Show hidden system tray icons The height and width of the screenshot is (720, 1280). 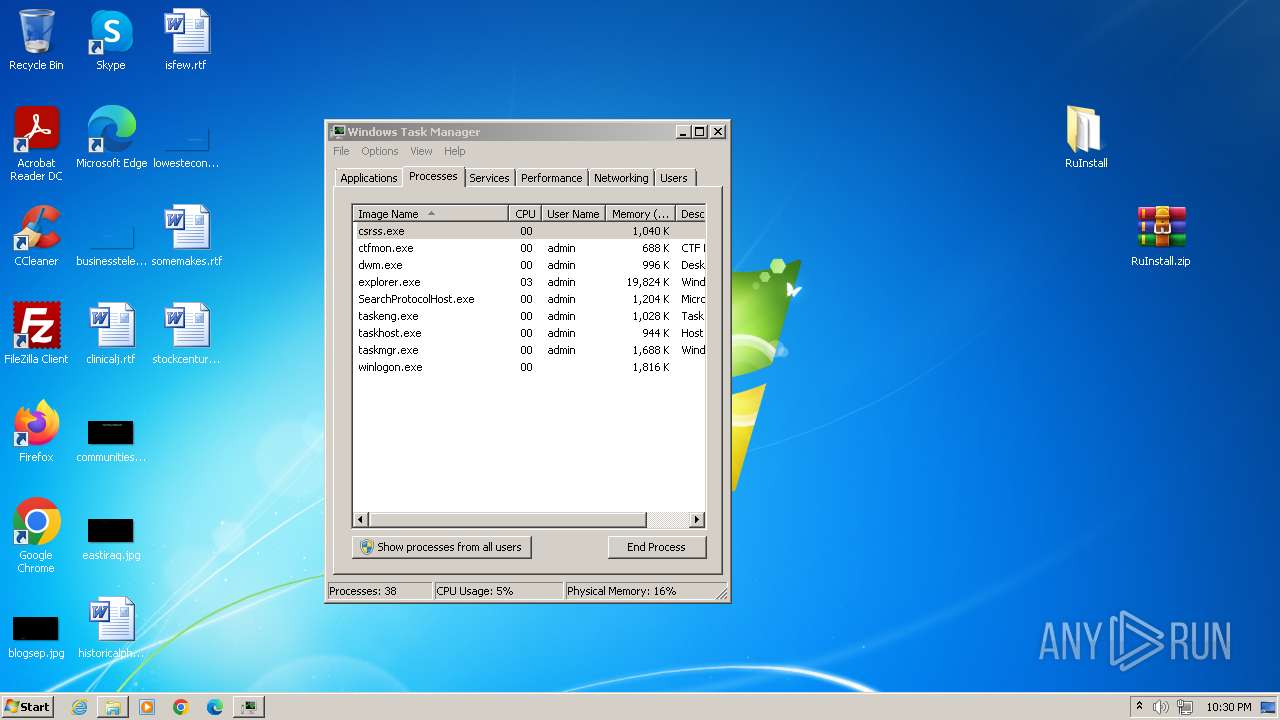pyautogui.click(x=1139, y=706)
